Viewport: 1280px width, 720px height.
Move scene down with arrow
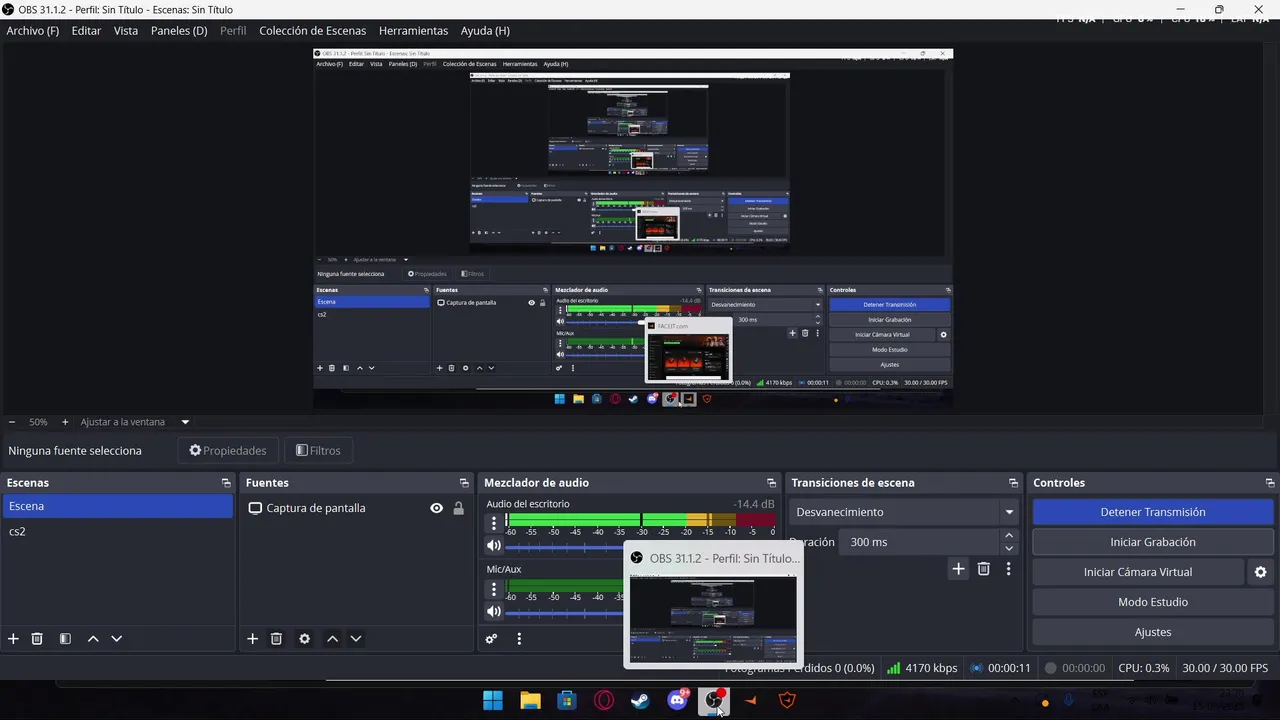point(116,639)
